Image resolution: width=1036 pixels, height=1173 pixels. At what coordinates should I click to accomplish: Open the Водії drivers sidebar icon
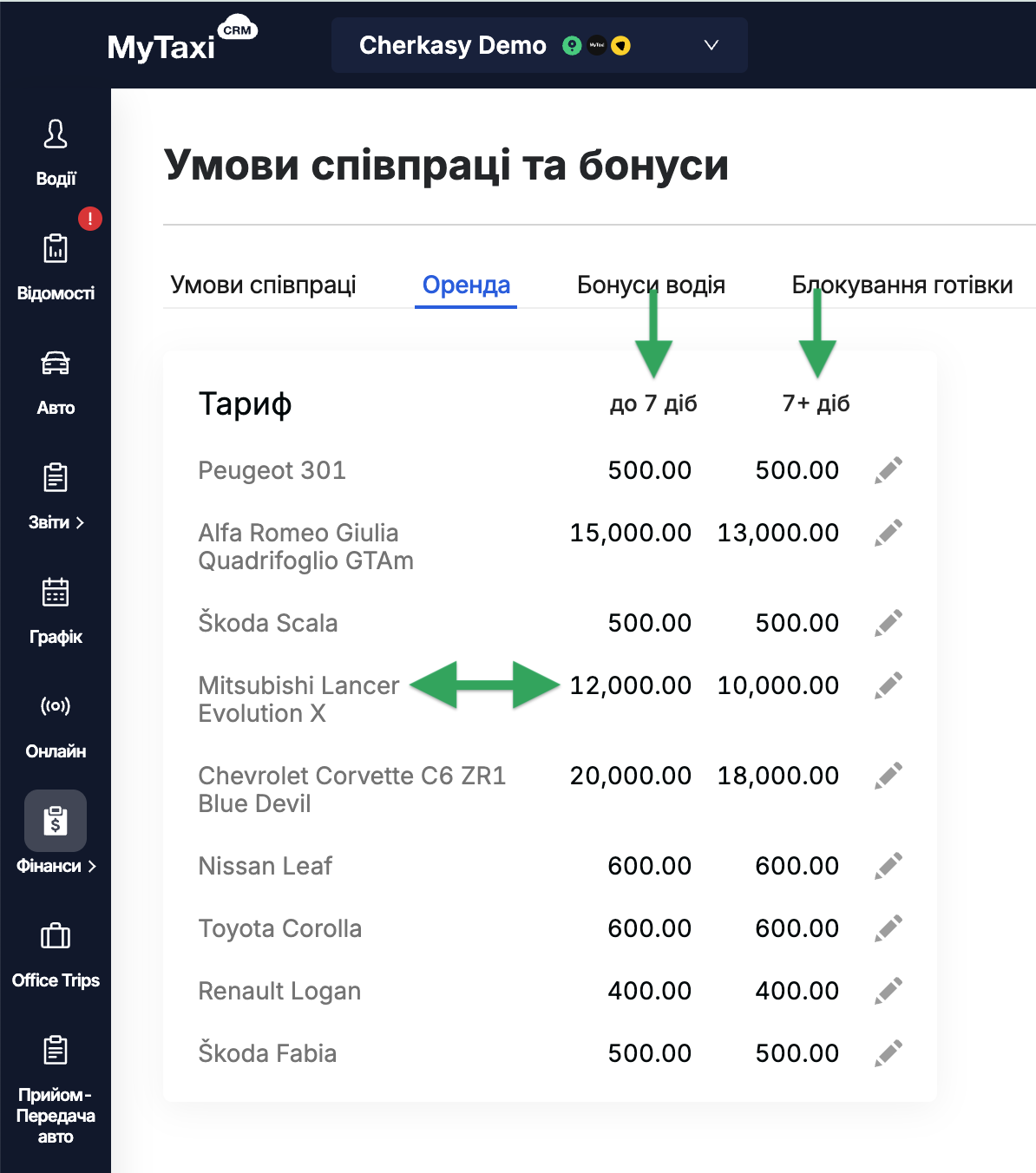(56, 134)
